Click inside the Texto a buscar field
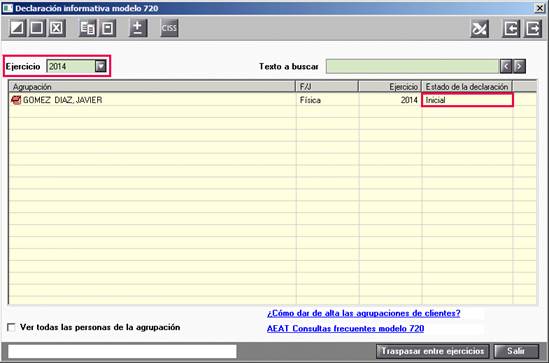 (412, 66)
